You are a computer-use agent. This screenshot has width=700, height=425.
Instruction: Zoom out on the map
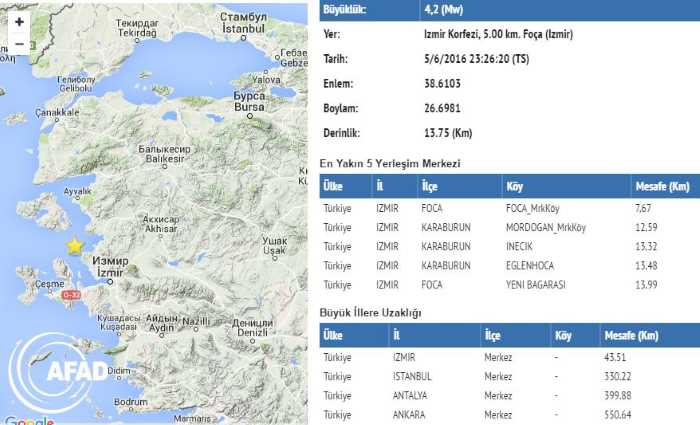[x=19, y=45]
